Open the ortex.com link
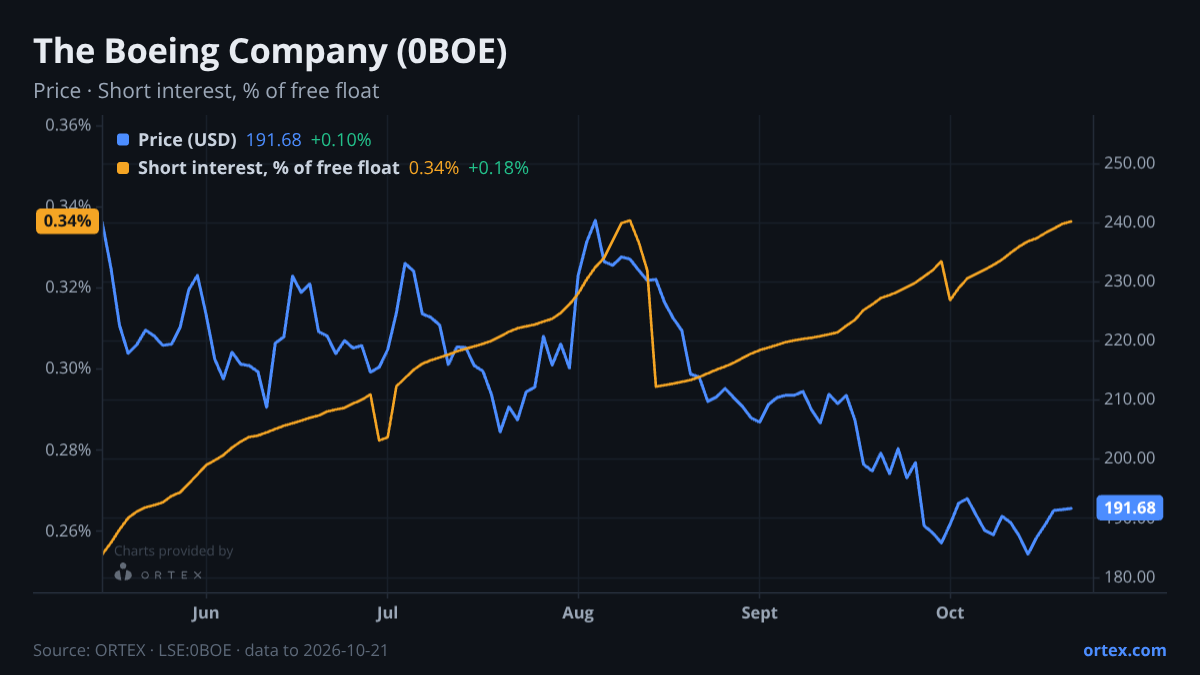 (x=1125, y=650)
